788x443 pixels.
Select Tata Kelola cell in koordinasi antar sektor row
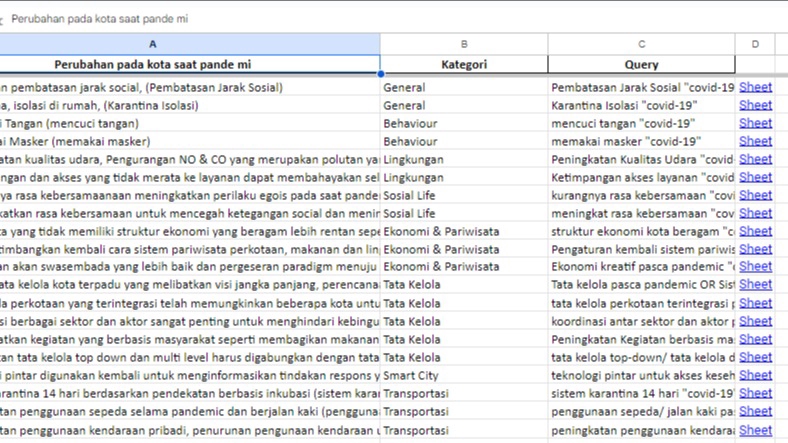pyautogui.click(x=464, y=321)
